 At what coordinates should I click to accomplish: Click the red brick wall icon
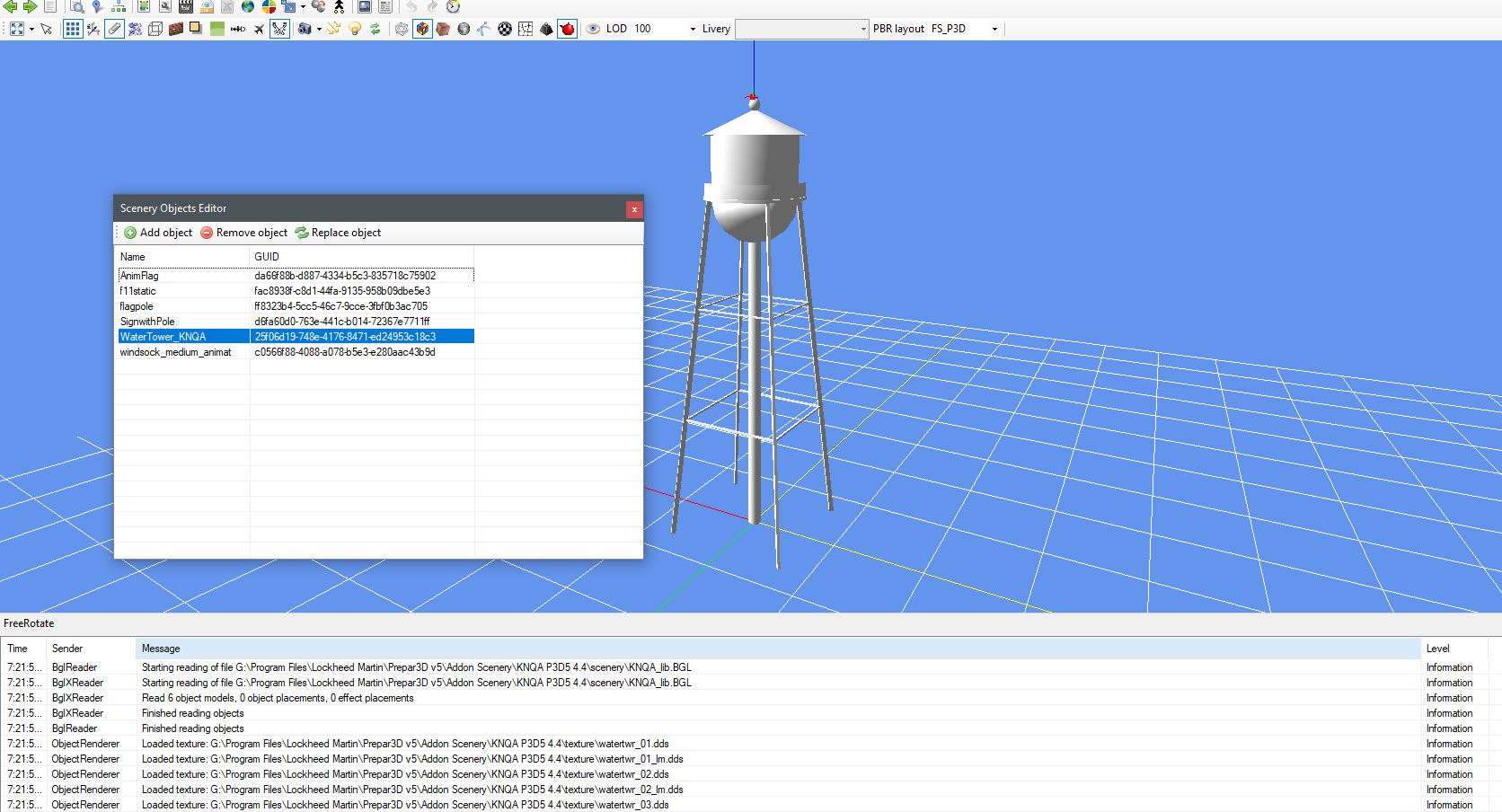(175, 29)
